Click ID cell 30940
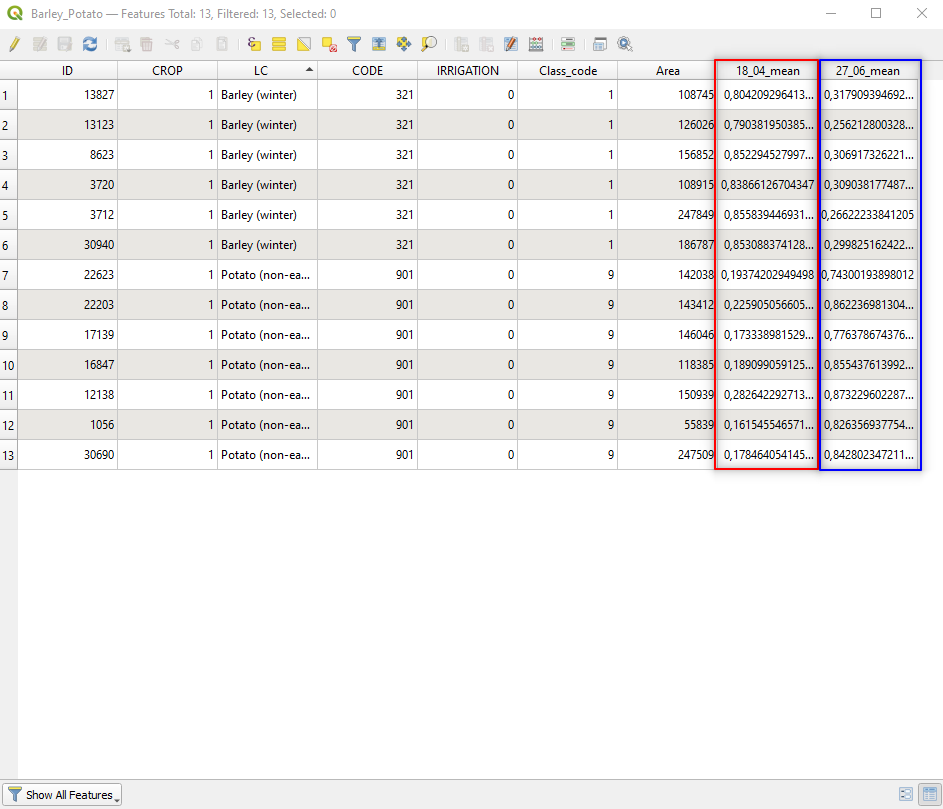943x809 pixels. click(67, 245)
